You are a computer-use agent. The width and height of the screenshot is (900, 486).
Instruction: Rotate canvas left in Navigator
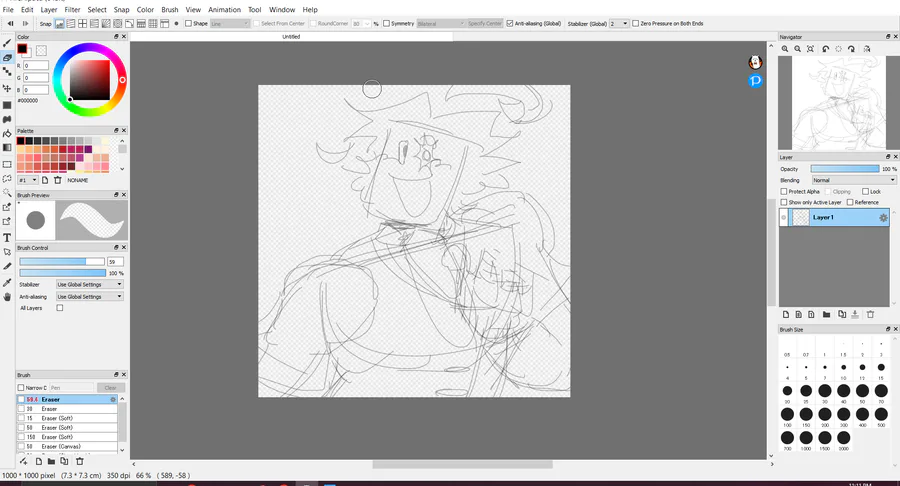(x=825, y=49)
